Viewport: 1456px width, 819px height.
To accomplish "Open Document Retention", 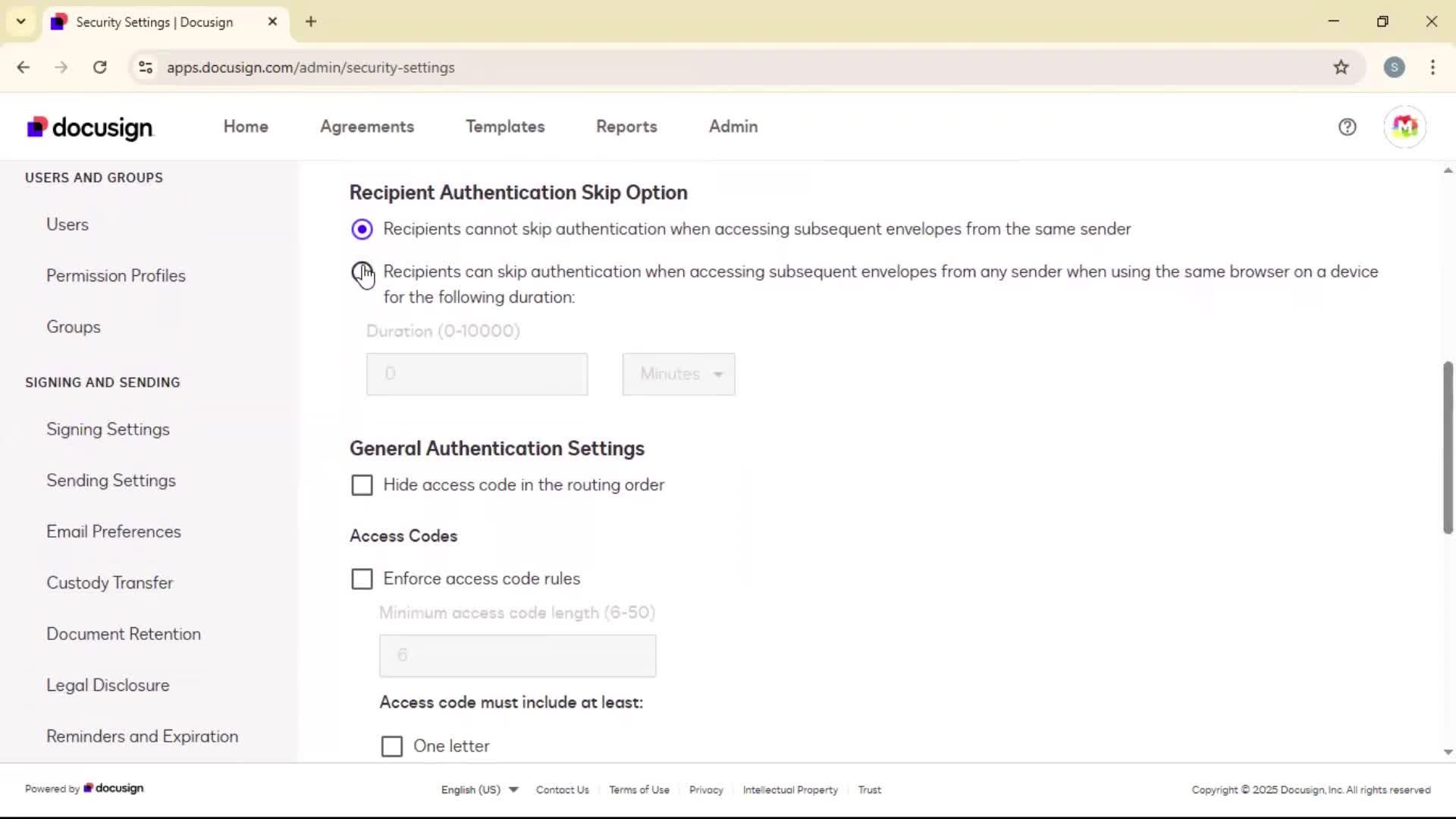I will 124,634.
